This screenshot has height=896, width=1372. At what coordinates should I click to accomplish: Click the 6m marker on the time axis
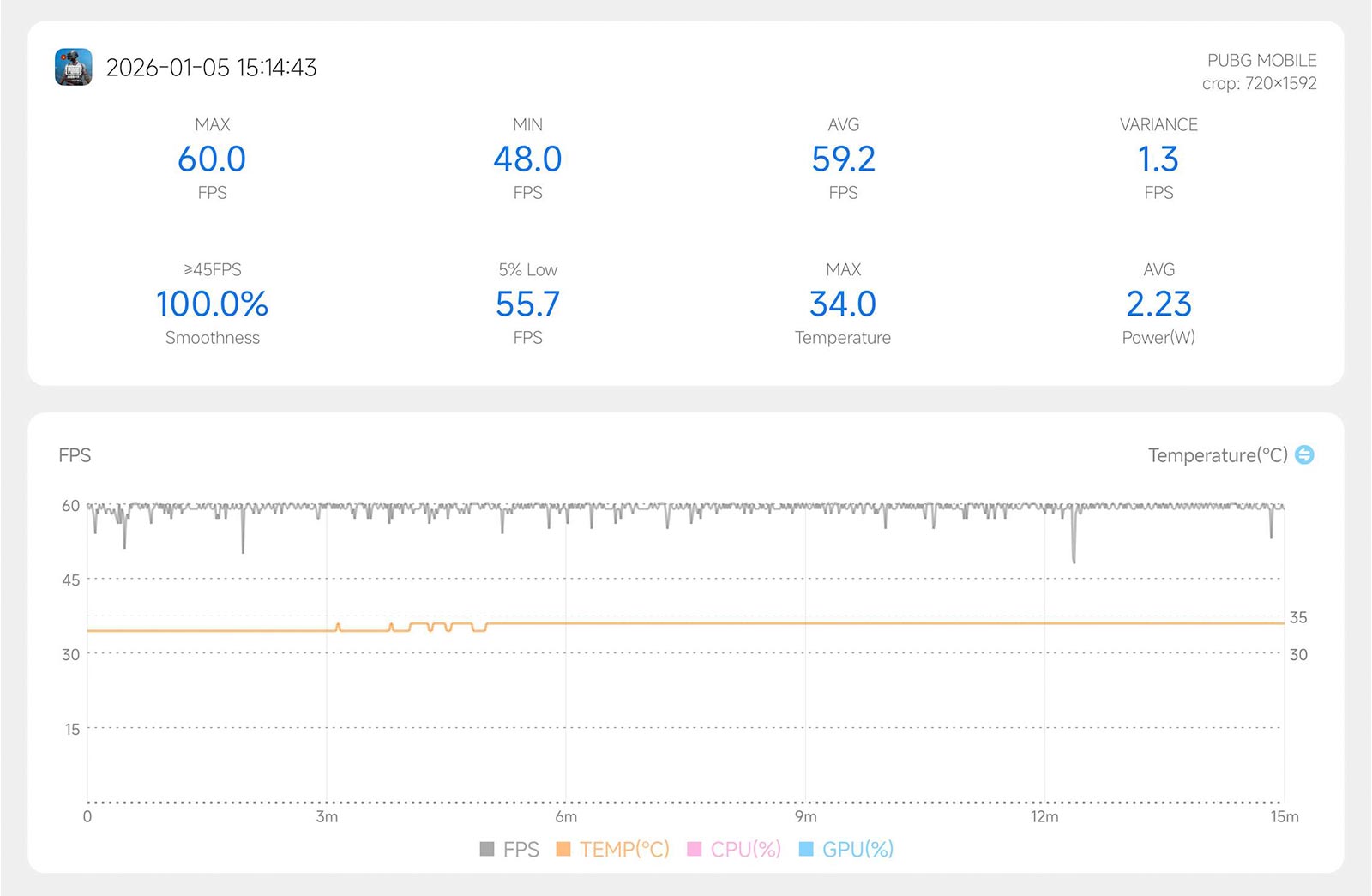pos(566,816)
